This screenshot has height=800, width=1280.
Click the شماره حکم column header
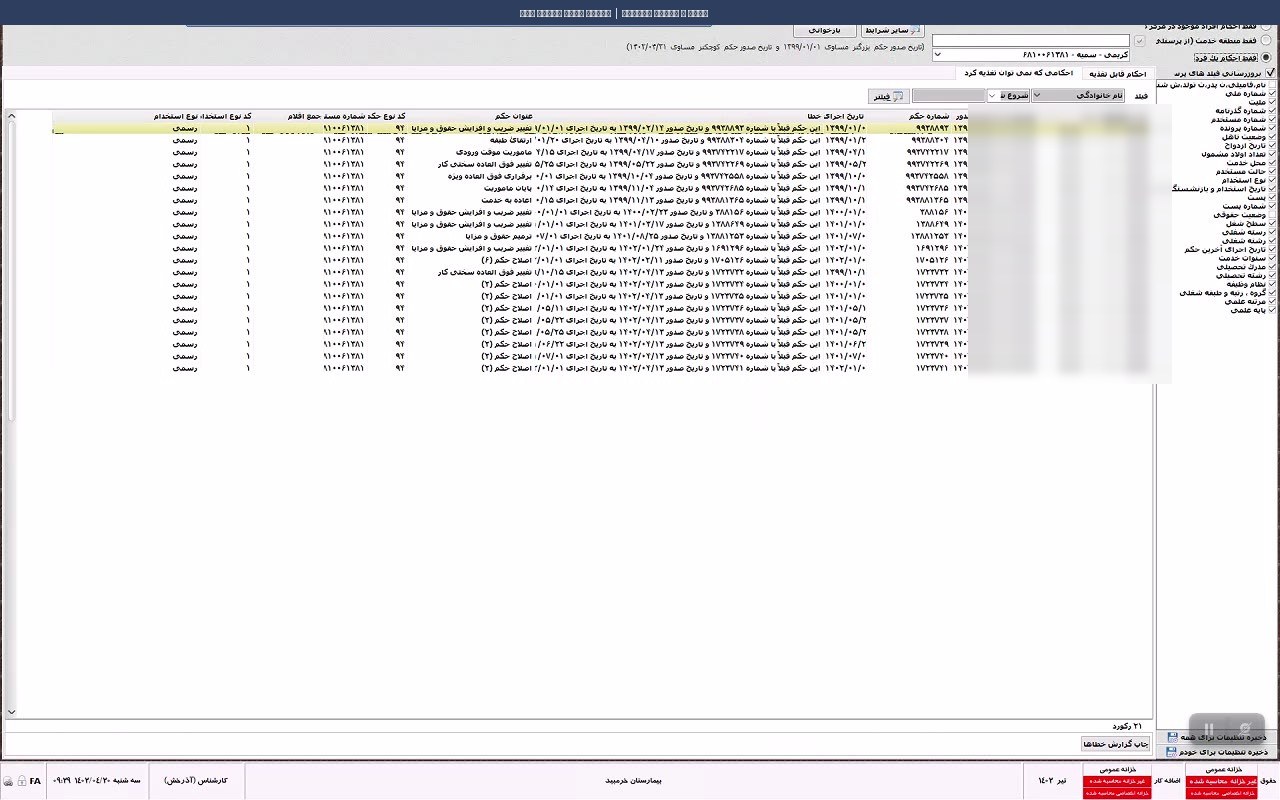coord(930,116)
